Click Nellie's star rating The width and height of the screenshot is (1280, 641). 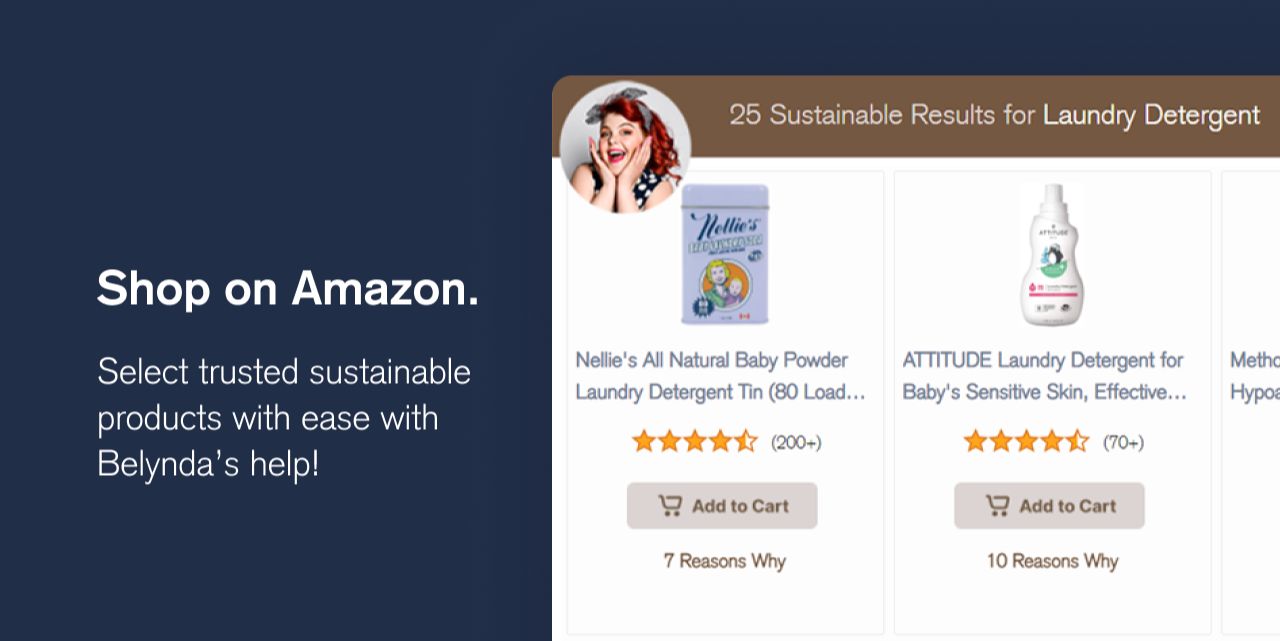[x=695, y=441]
